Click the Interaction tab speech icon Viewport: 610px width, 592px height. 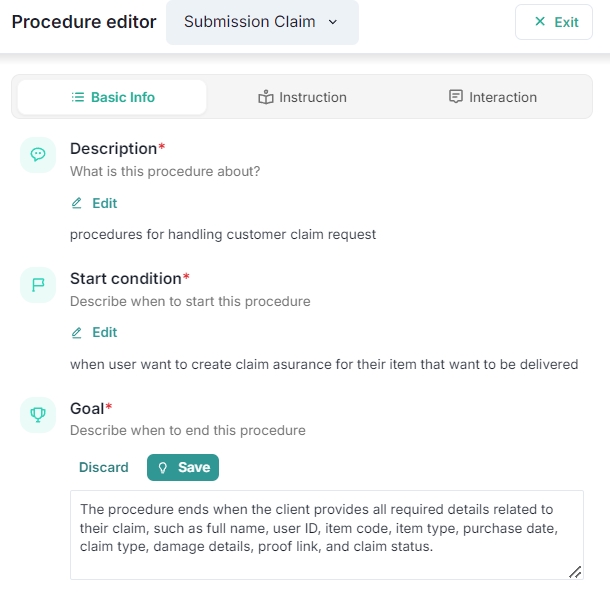coord(456,97)
